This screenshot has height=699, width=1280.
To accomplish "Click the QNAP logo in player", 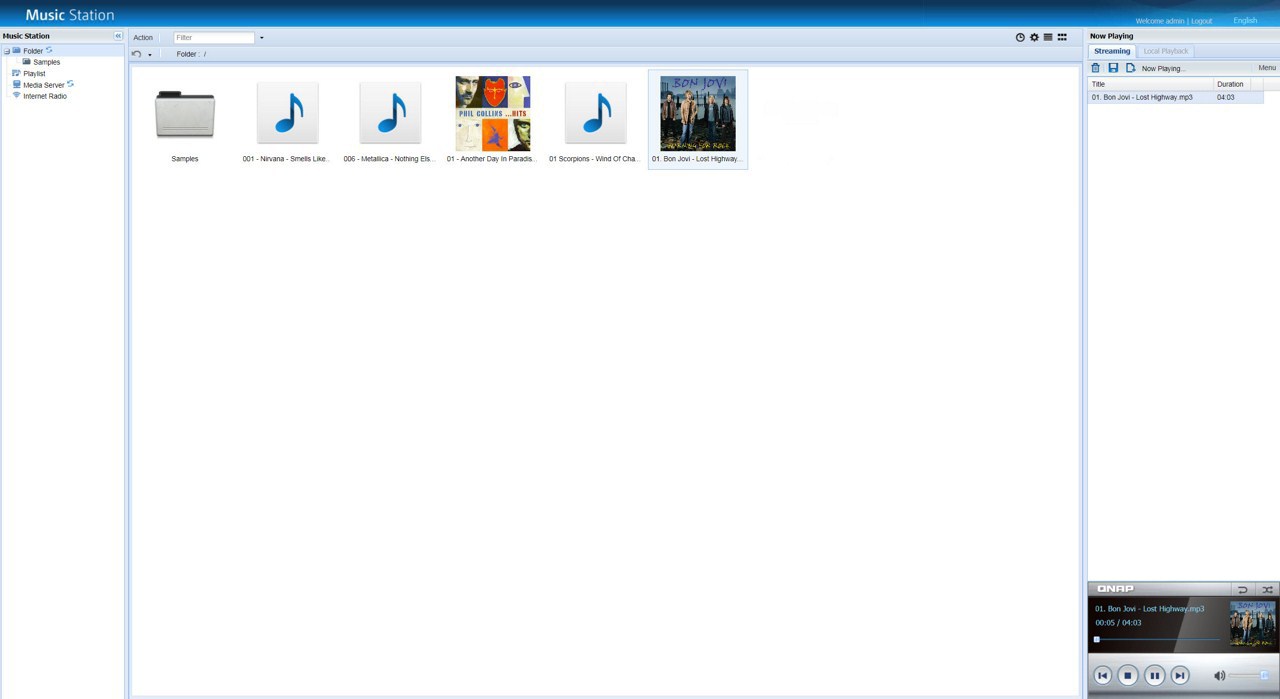I will tap(1116, 589).
